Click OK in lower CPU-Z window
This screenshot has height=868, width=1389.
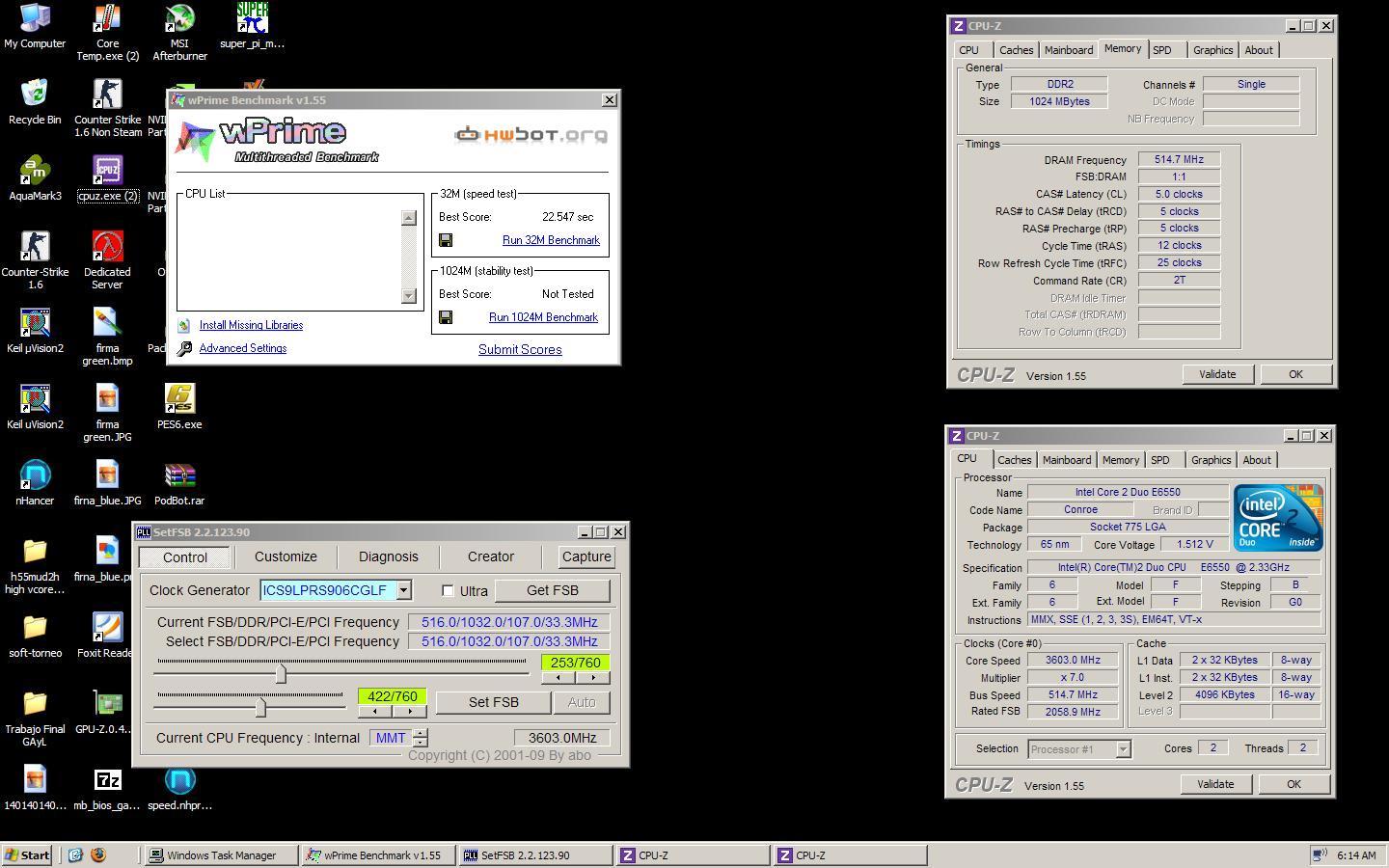(1294, 784)
